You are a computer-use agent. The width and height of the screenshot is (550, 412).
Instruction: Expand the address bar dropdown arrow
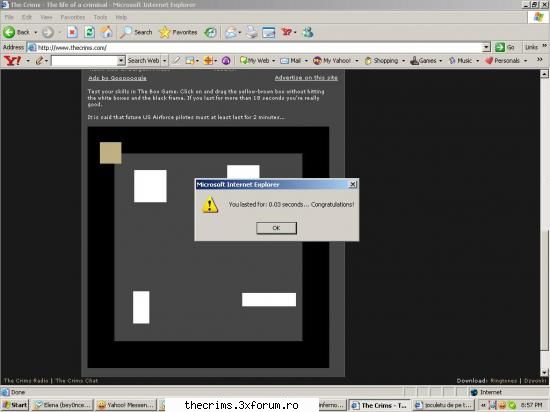[486, 47]
